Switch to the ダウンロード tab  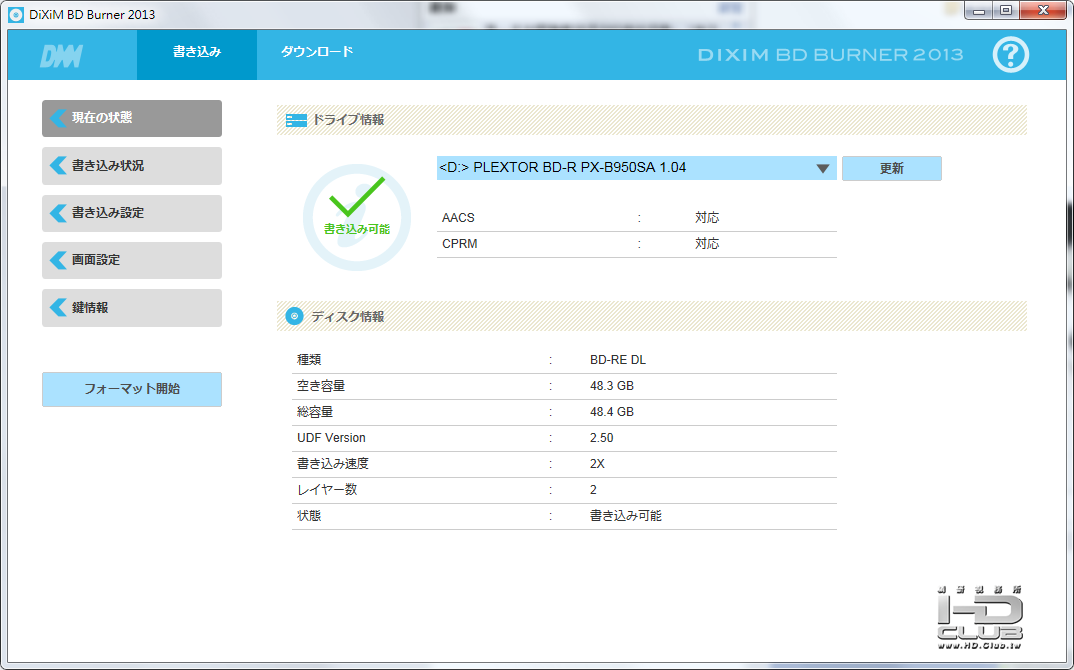(317, 52)
